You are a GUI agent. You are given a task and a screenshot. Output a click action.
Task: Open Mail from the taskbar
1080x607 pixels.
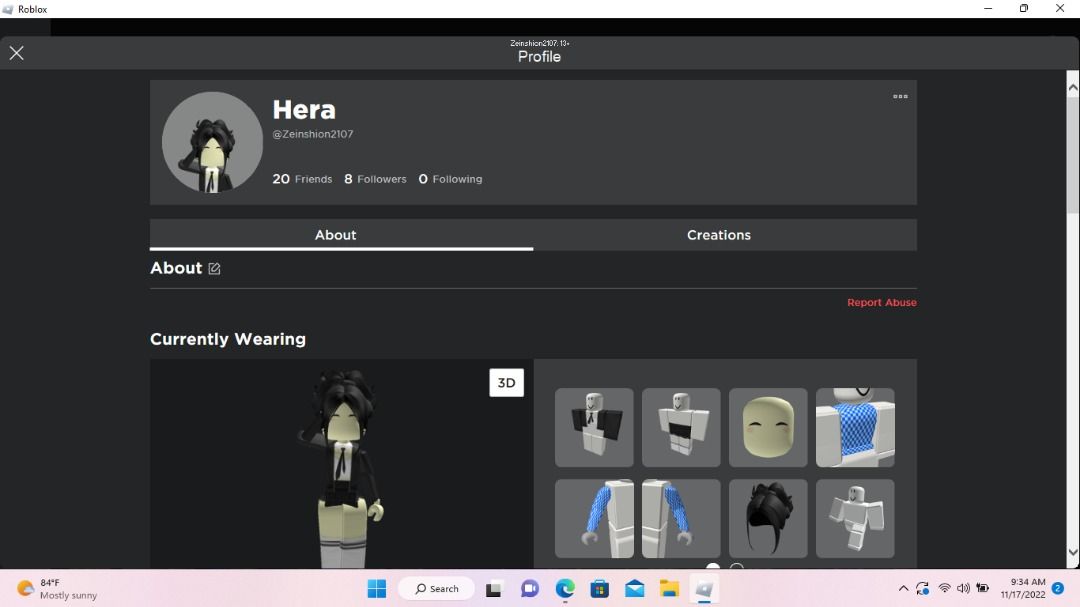[634, 588]
